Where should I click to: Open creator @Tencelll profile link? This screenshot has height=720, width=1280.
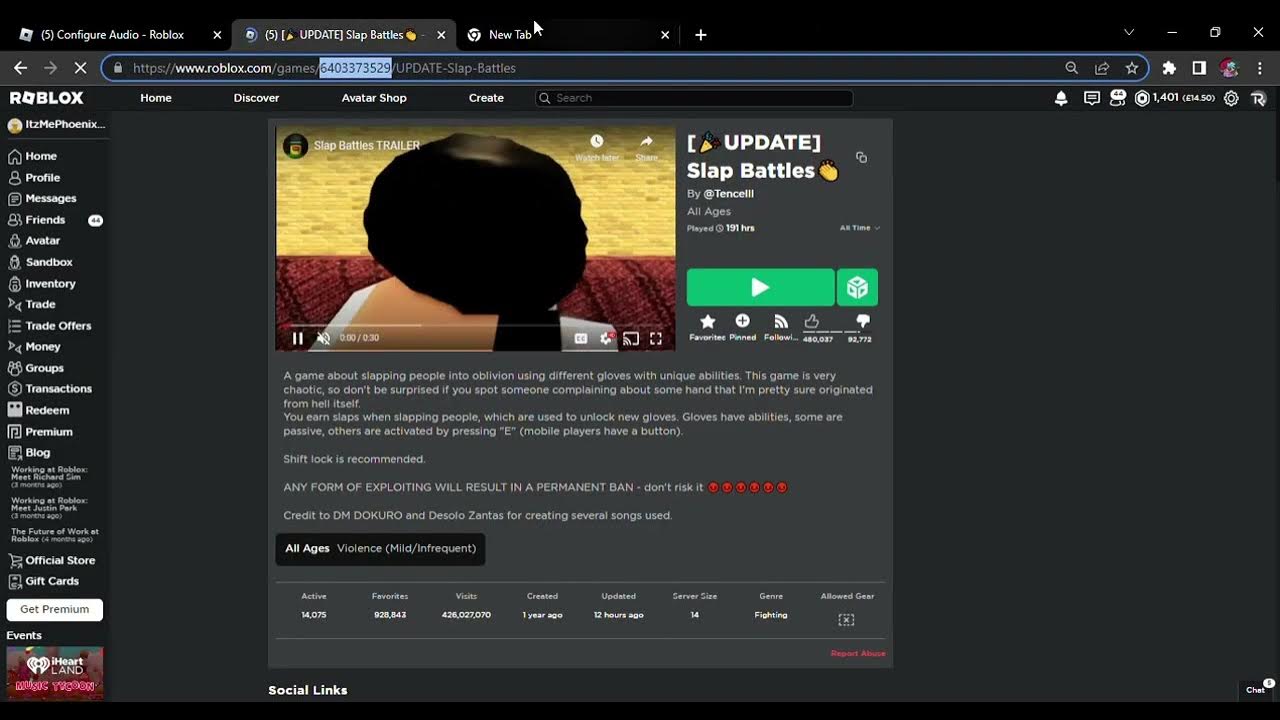click(x=728, y=194)
